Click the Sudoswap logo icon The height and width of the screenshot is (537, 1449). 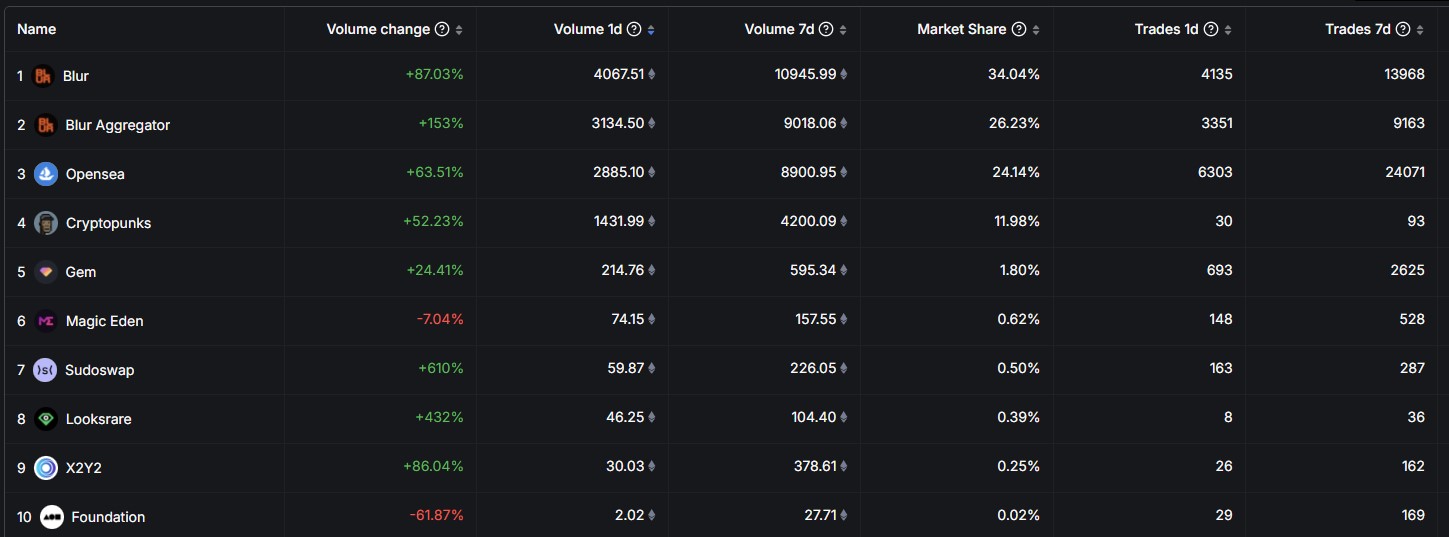tap(45, 370)
